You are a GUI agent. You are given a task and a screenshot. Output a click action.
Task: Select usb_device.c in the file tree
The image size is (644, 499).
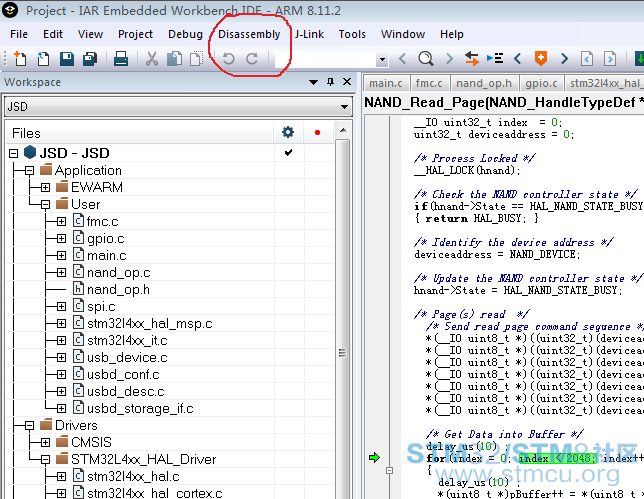pyautogui.click(x=127, y=358)
